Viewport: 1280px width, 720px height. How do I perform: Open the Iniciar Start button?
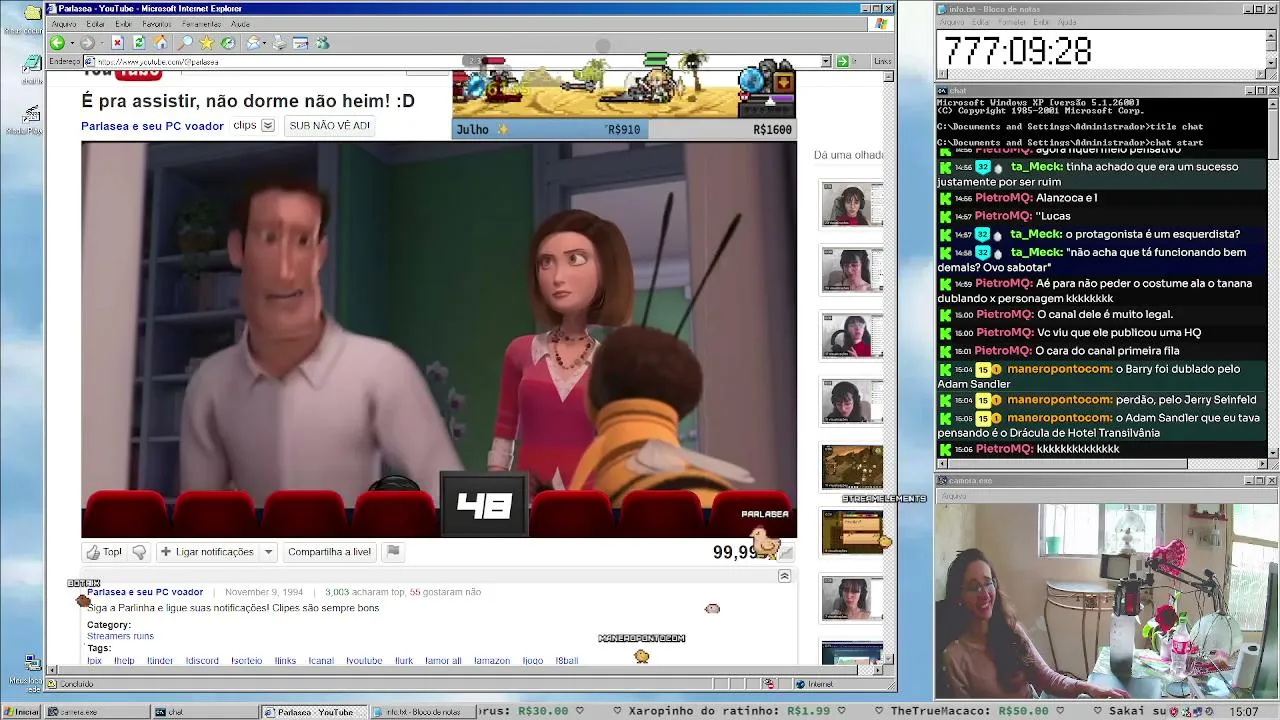(22, 712)
